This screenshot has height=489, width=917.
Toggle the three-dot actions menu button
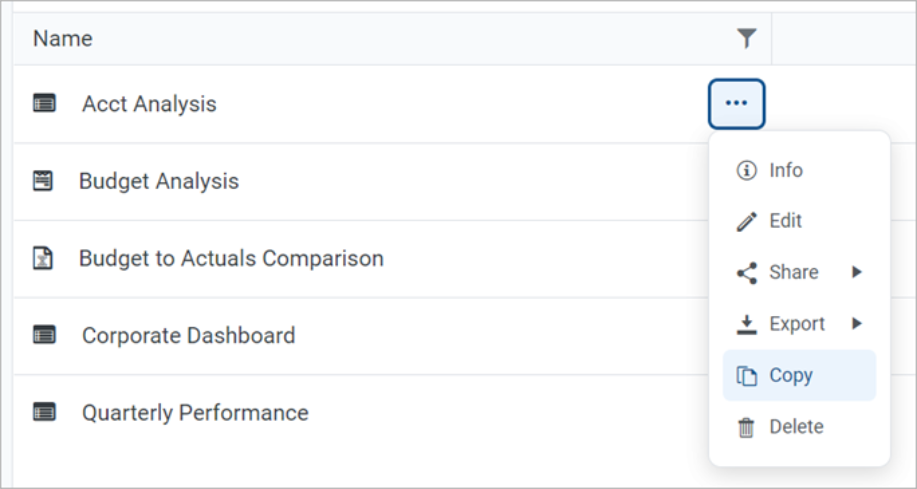[x=737, y=104]
